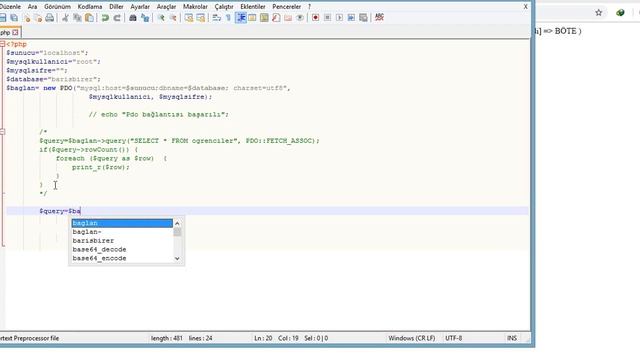Open the user defined language icon
The image size is (640, 360).
pyautogui.click(x=252, y=18)
